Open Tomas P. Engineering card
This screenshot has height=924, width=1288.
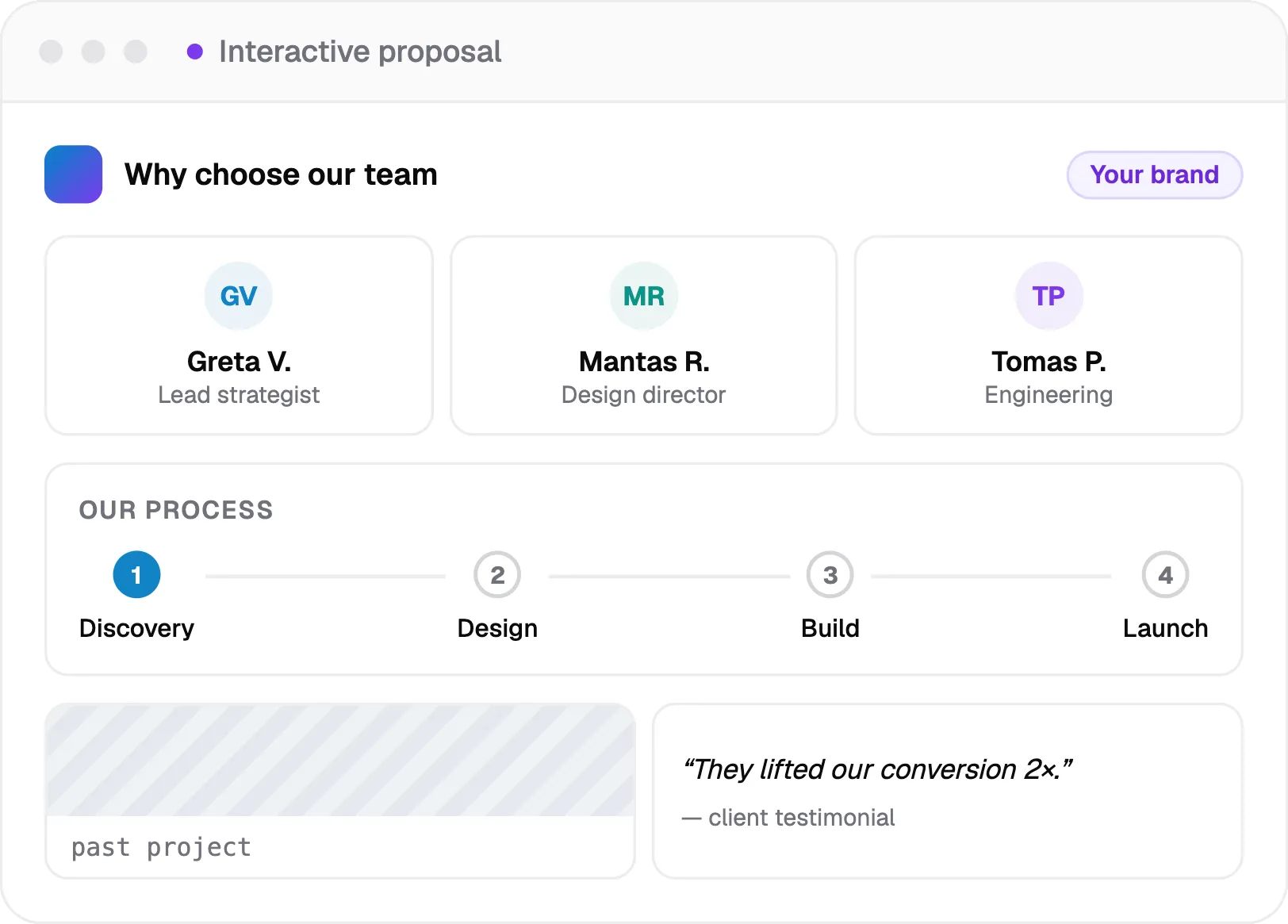click(1048, 335)
